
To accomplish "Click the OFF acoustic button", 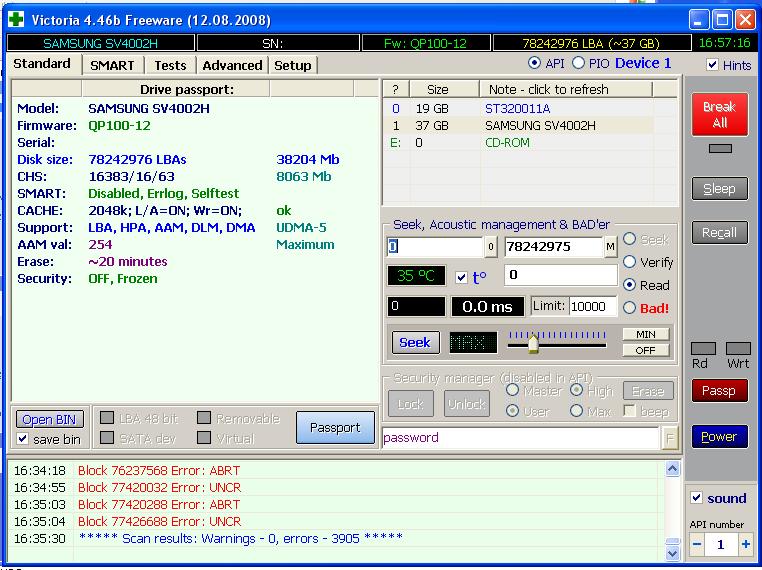I will click(646, 350).
